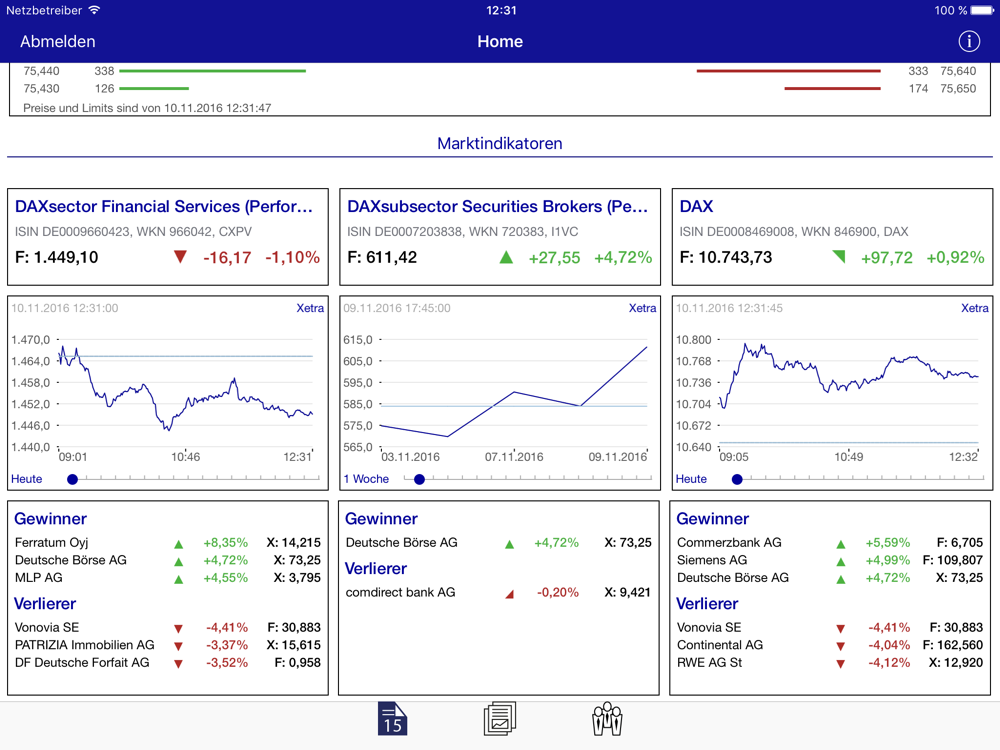Select DF Deutsche Forfait AG row
The image size is (1000, 750).
[168, 663]
